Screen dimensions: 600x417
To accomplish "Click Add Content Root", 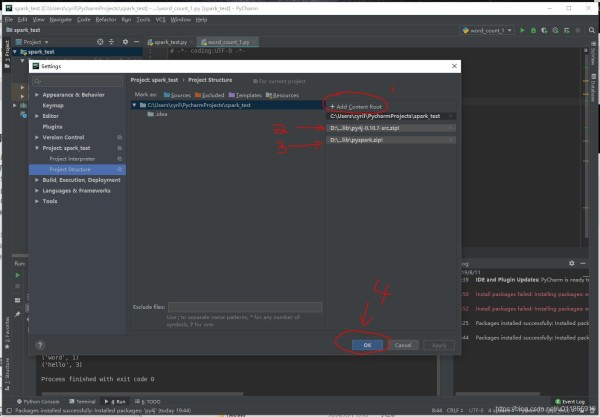I will [x=356, y=107].
